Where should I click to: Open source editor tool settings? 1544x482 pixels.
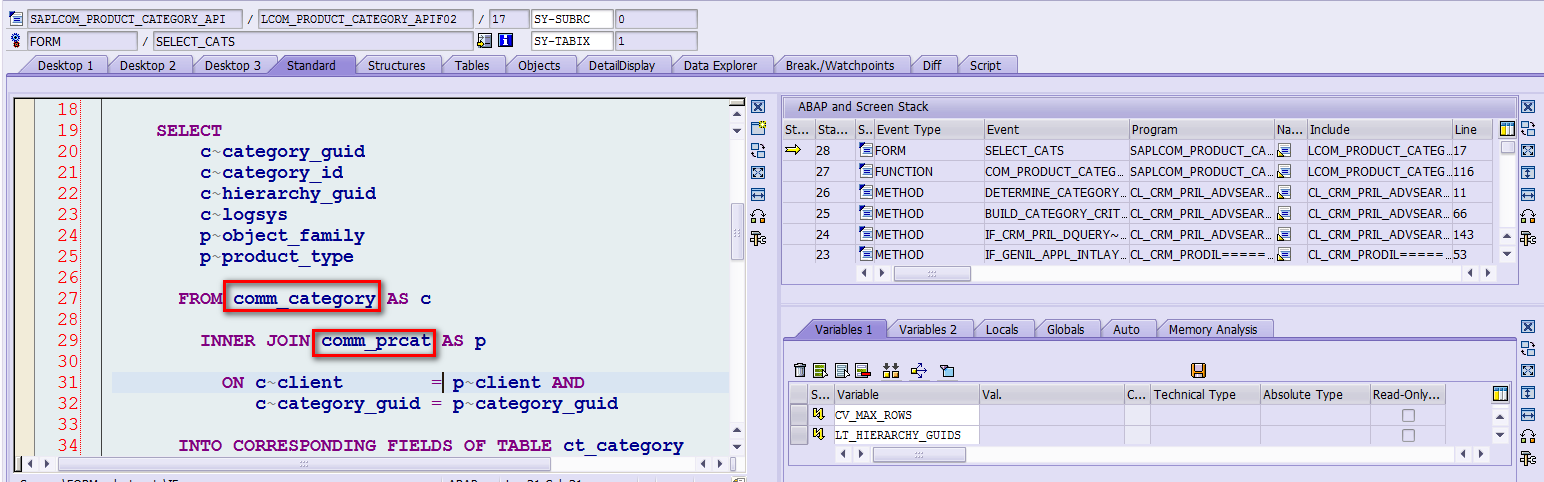(758, 238)
